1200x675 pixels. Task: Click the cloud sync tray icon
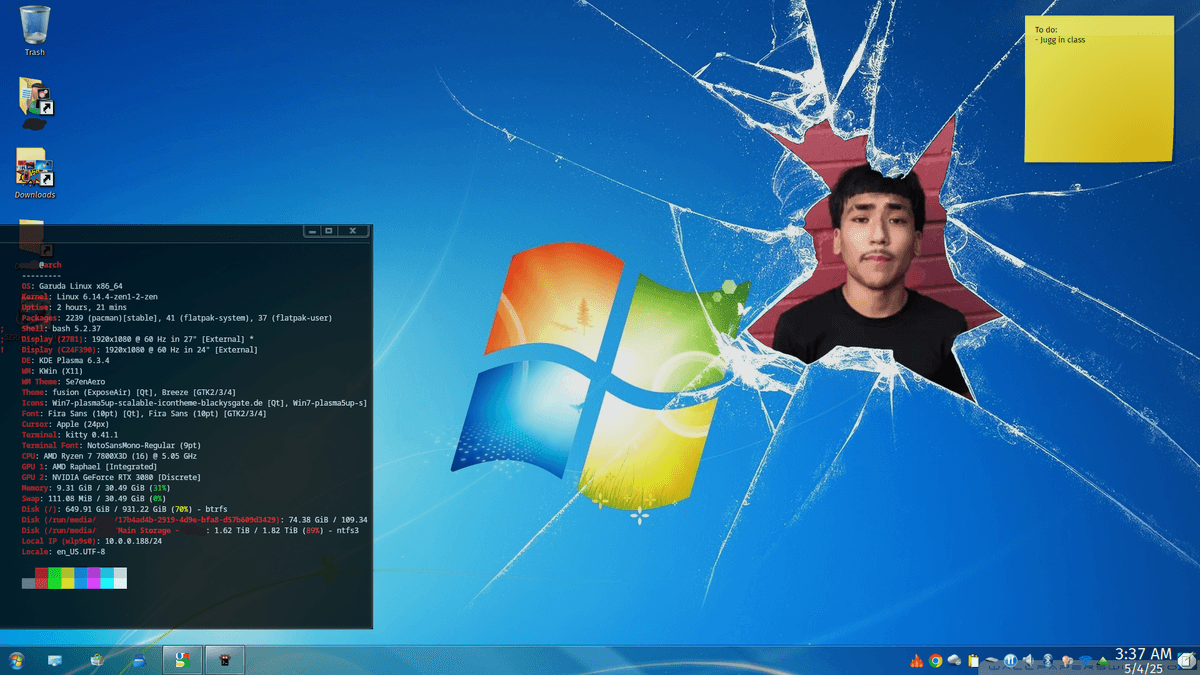click(x=954, y=660)
